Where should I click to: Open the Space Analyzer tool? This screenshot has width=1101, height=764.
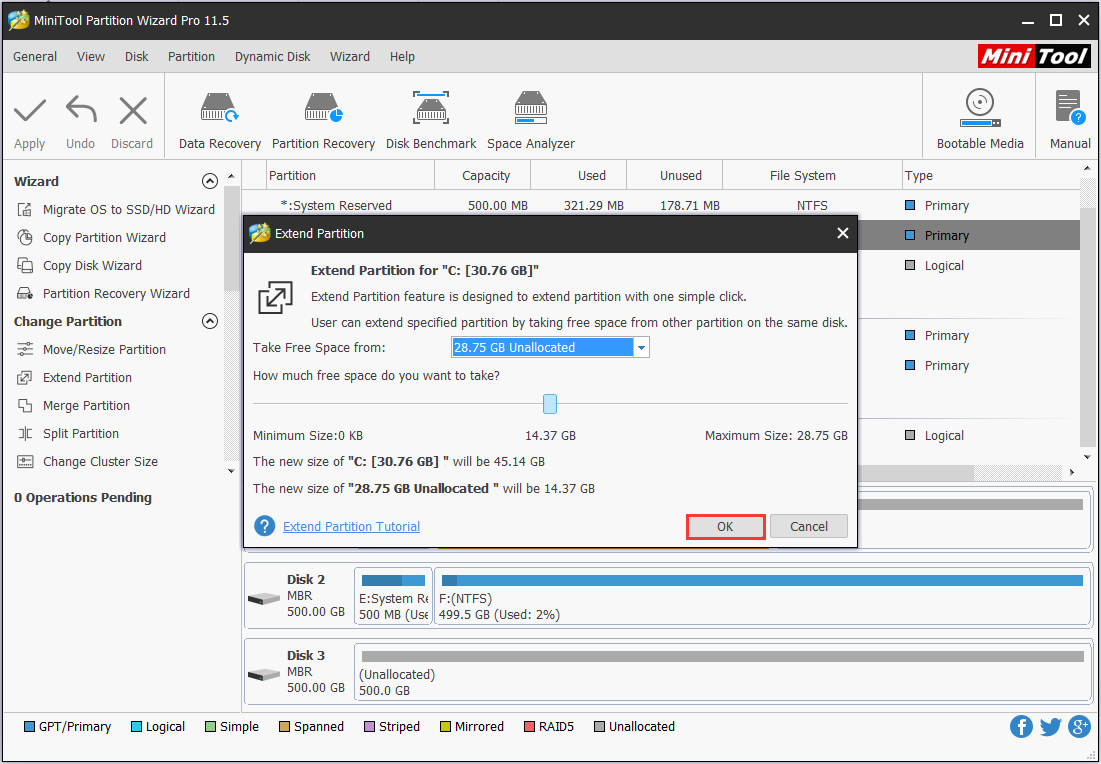(531, 121)
